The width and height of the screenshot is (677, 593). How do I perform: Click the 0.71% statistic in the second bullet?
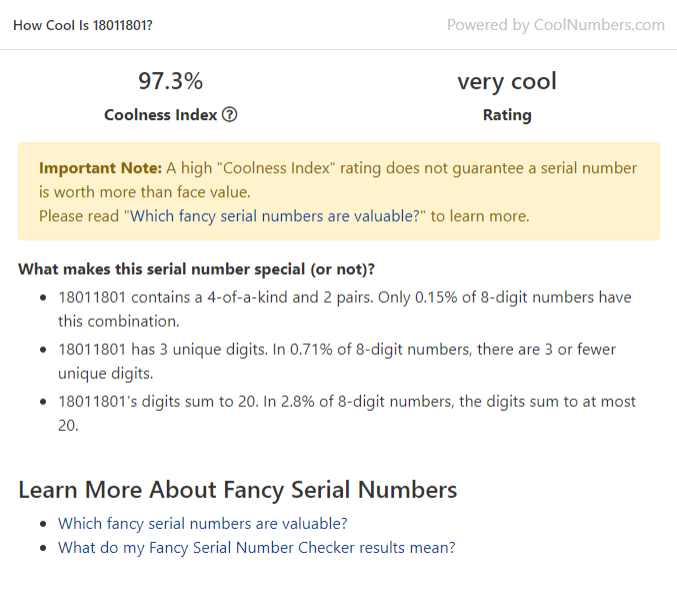pyautogui.click(x=311, y=349)
